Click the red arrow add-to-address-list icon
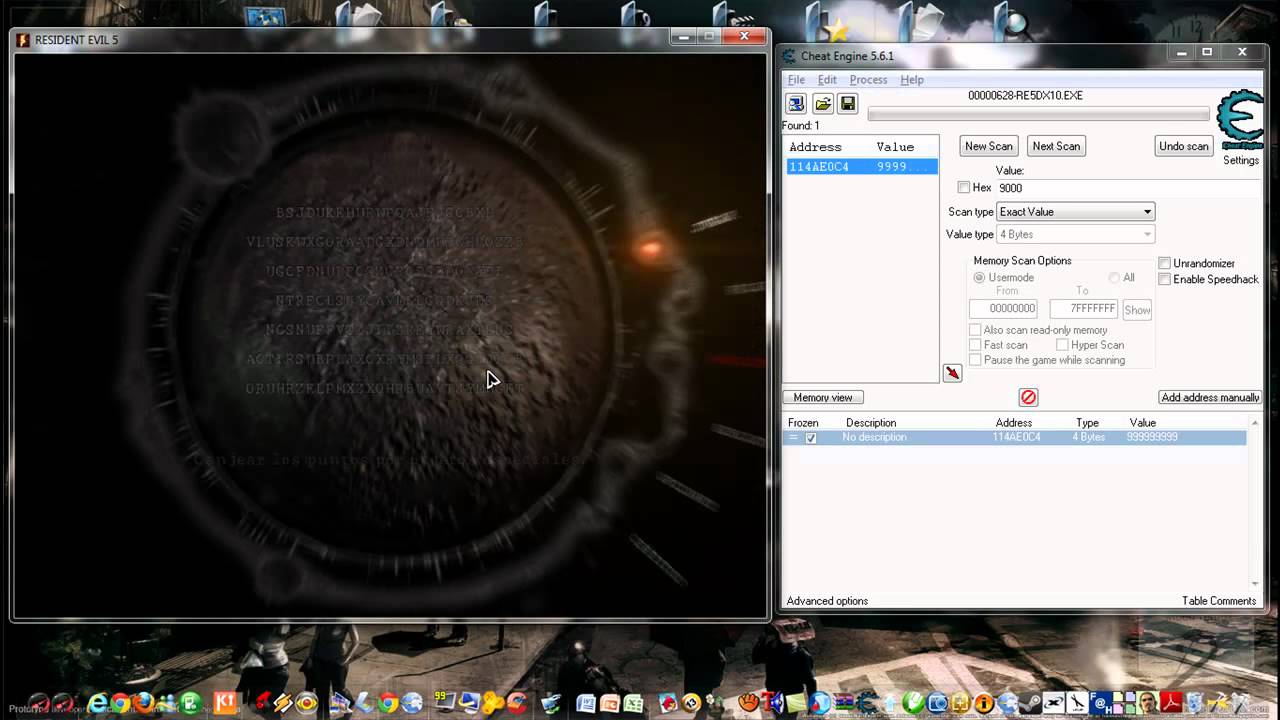The width and height of the screenshot is (1280, 720). [x=952, y=373]
